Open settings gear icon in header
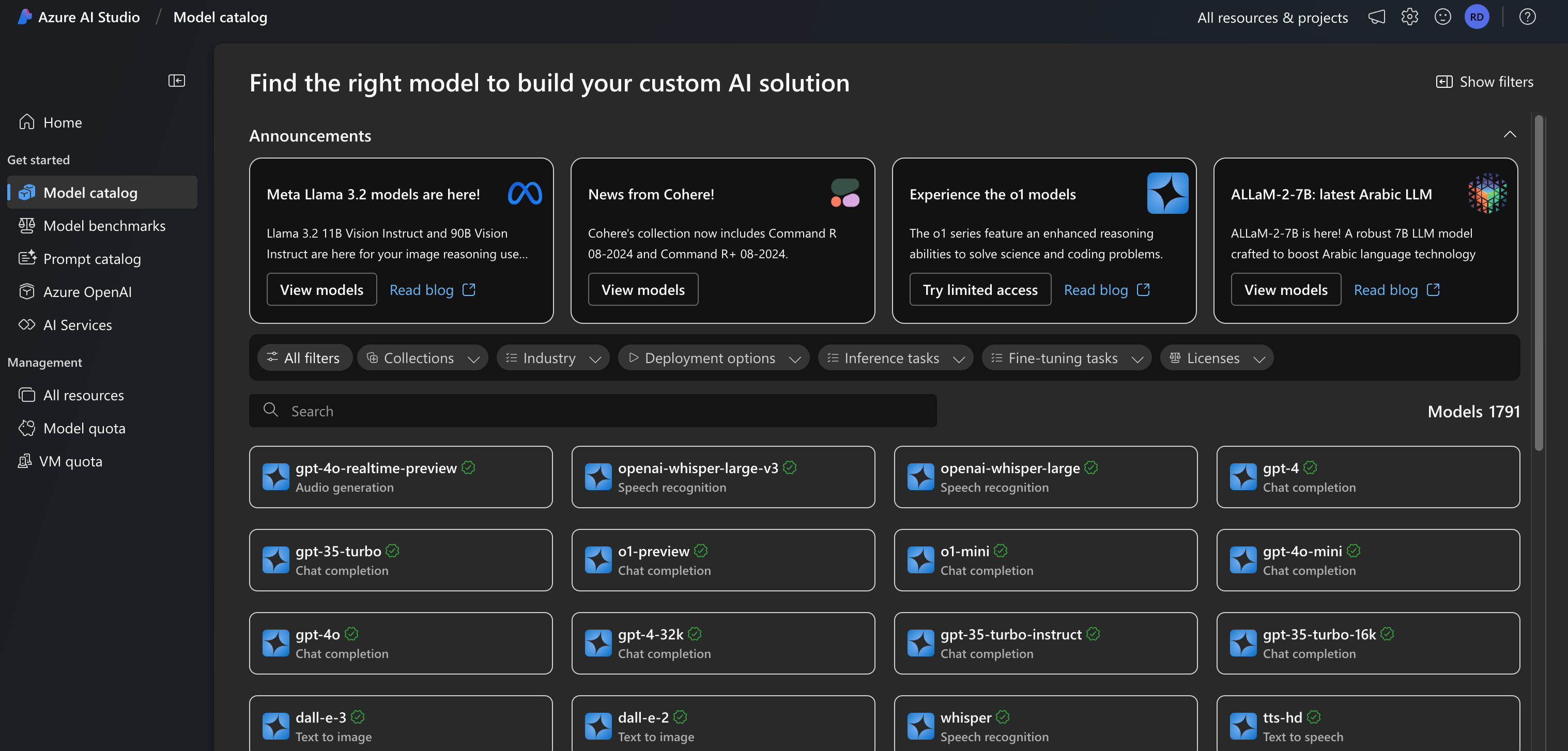 [1410, 17]
